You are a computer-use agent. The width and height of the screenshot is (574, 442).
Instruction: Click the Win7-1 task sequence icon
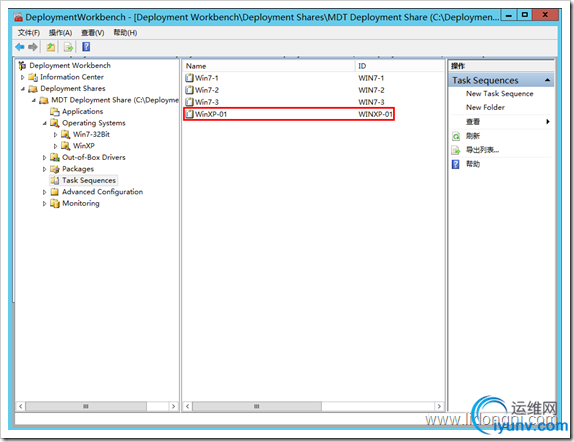189,78
